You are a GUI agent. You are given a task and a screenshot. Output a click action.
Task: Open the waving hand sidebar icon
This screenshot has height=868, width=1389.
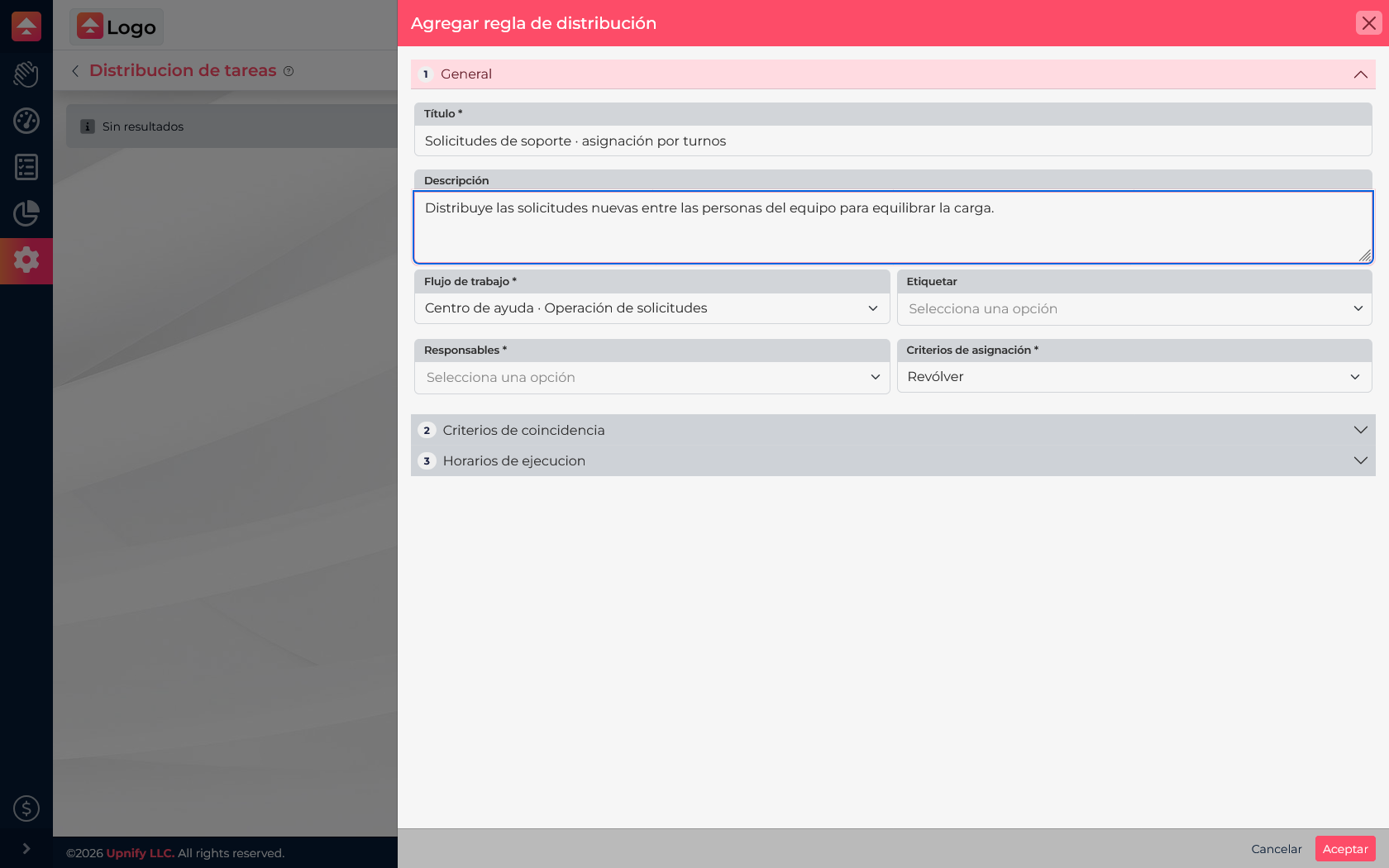(26, 74)
